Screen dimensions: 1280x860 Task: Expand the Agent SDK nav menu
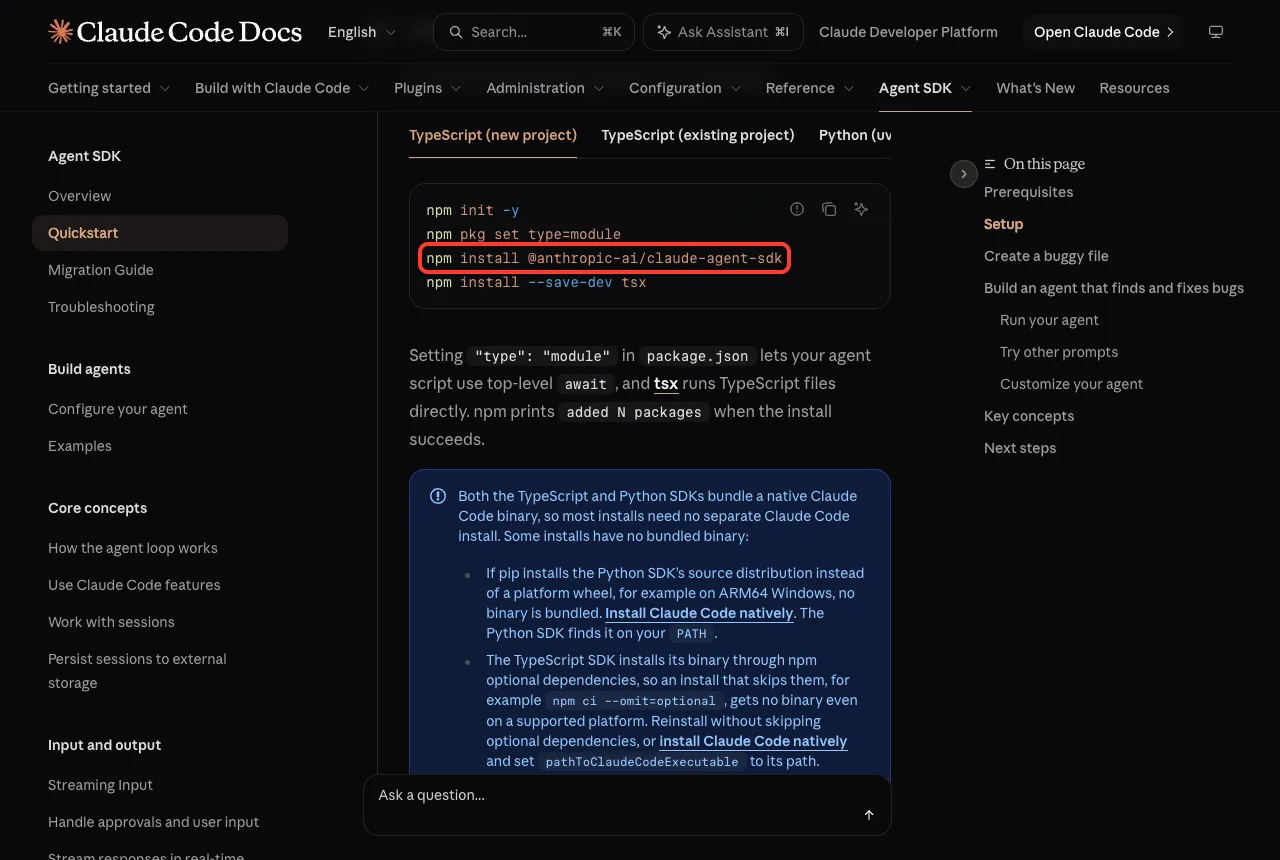[x=925, y=88]
